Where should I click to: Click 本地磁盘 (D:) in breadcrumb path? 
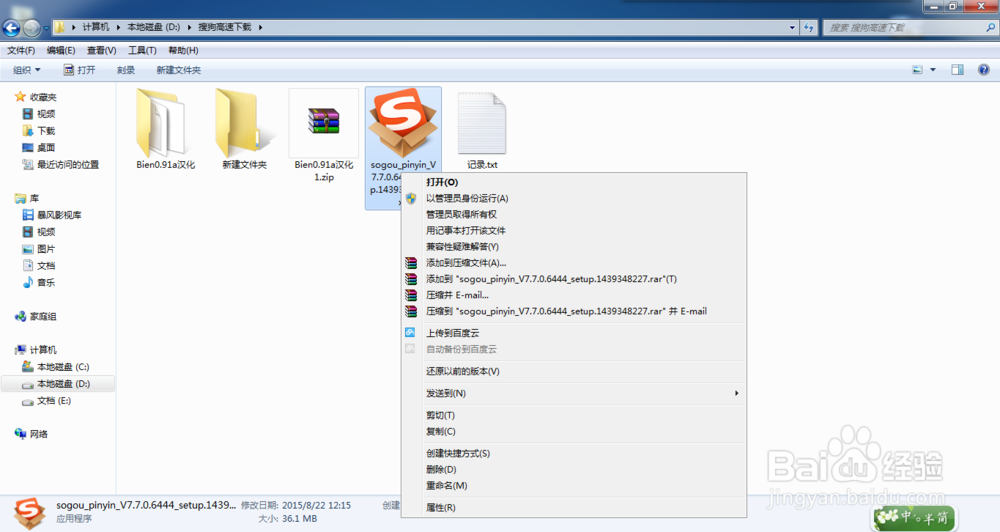tap(153, 27)
